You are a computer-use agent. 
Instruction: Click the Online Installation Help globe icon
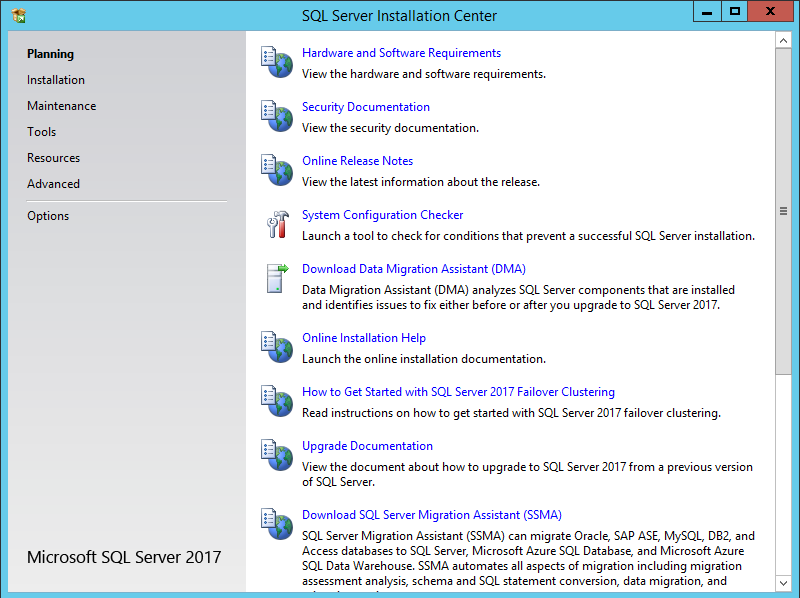(277, 347)
